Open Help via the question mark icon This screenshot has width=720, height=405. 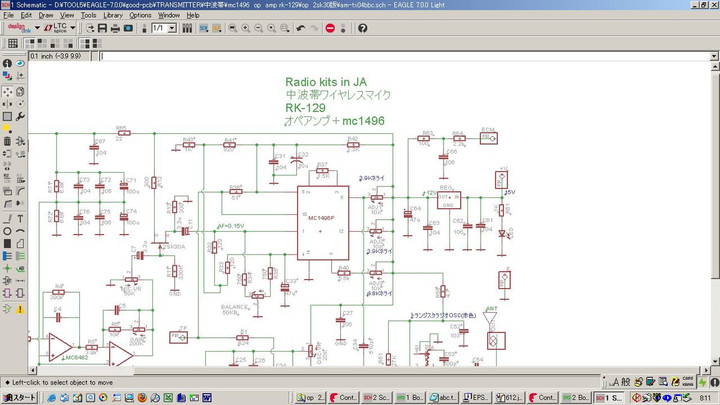tap(363, 28)
